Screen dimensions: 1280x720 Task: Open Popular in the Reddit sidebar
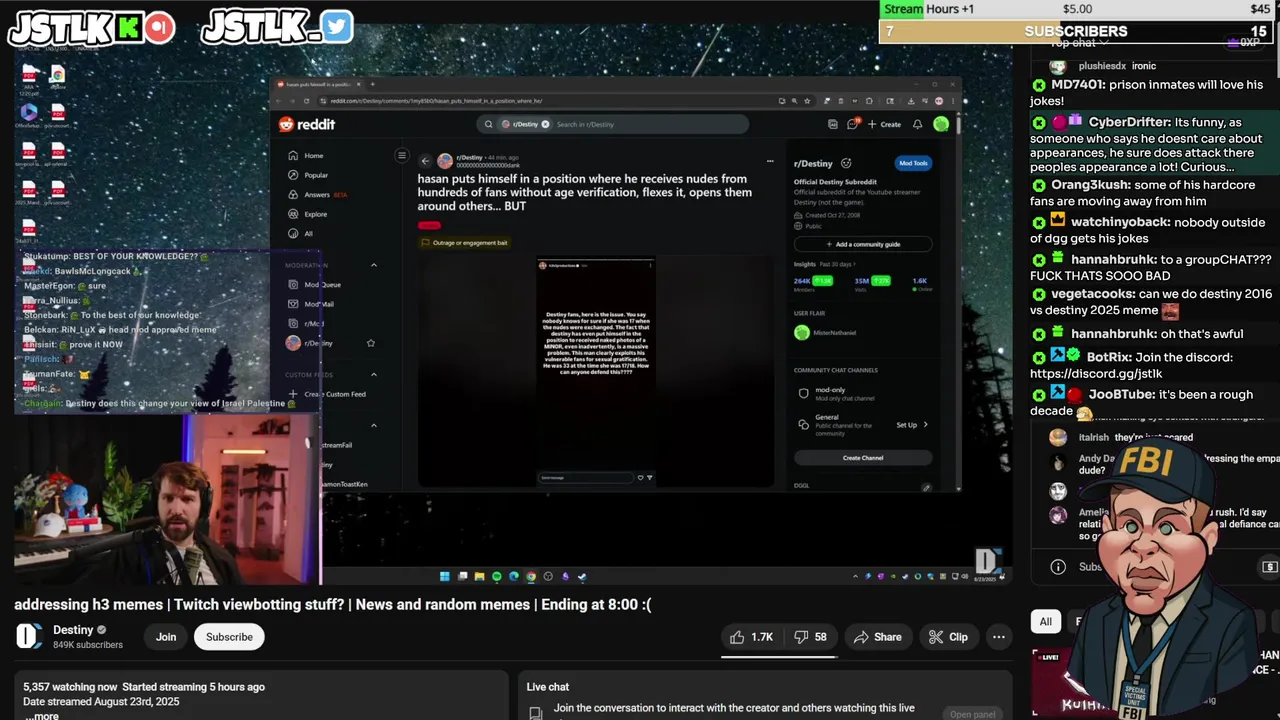(x=308, y=175)
